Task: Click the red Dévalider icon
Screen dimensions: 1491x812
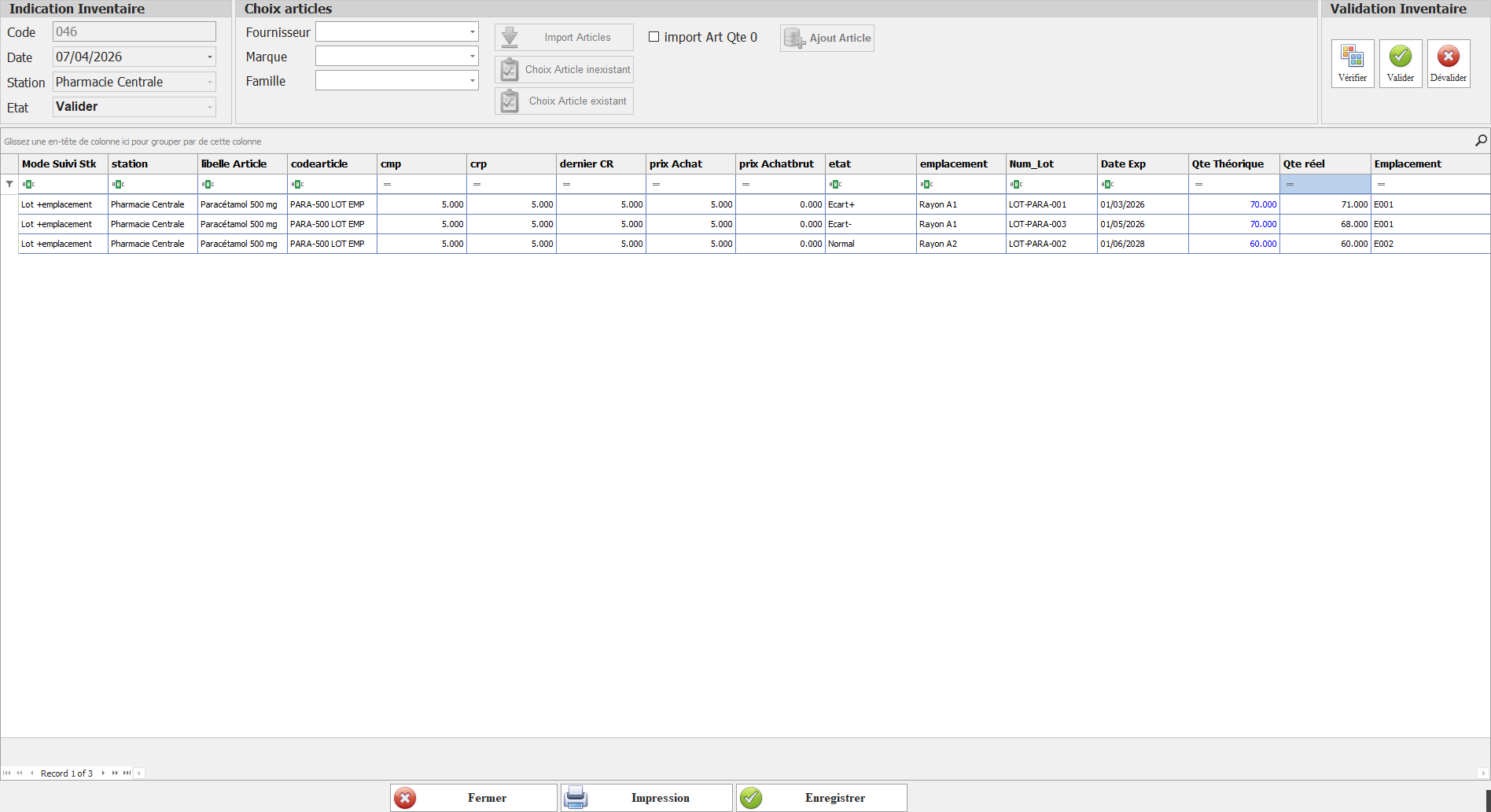Action: 1448,57
